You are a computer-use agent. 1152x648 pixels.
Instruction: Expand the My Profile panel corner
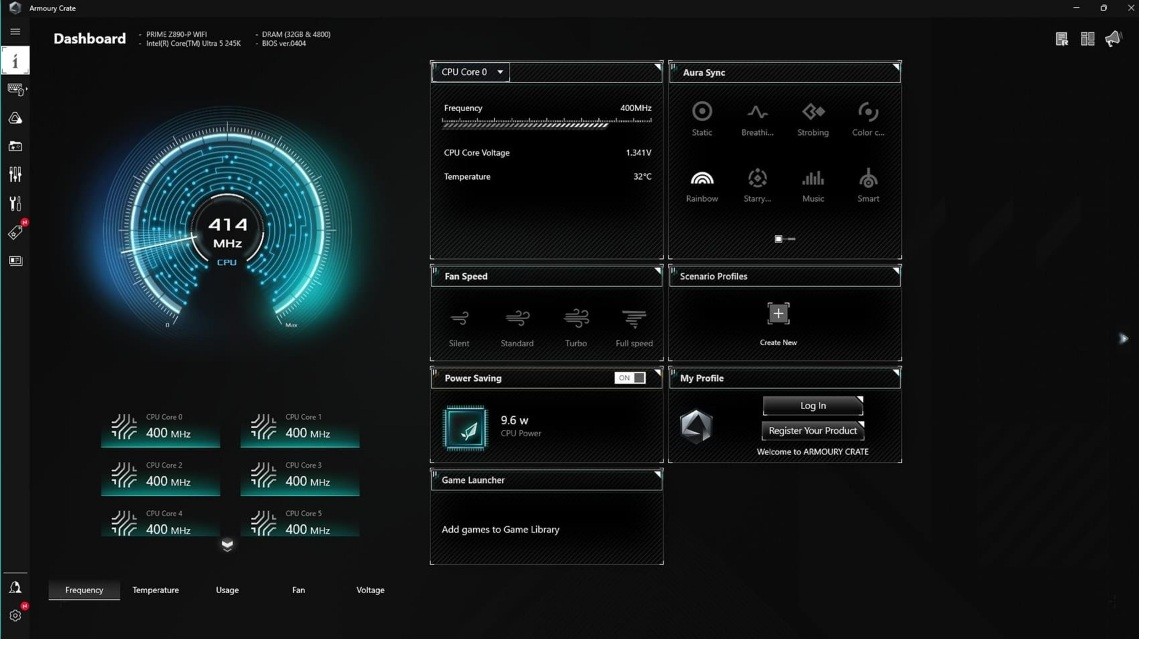pos(896,373)
